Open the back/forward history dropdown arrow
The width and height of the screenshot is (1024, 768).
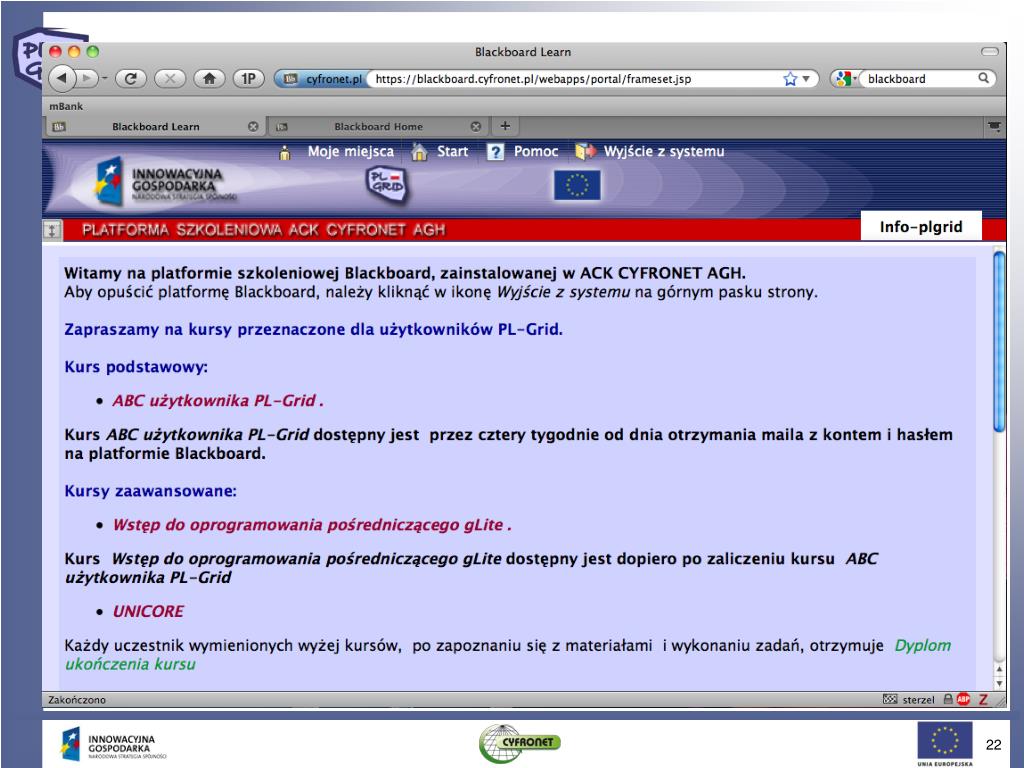[x=104, y=79]
